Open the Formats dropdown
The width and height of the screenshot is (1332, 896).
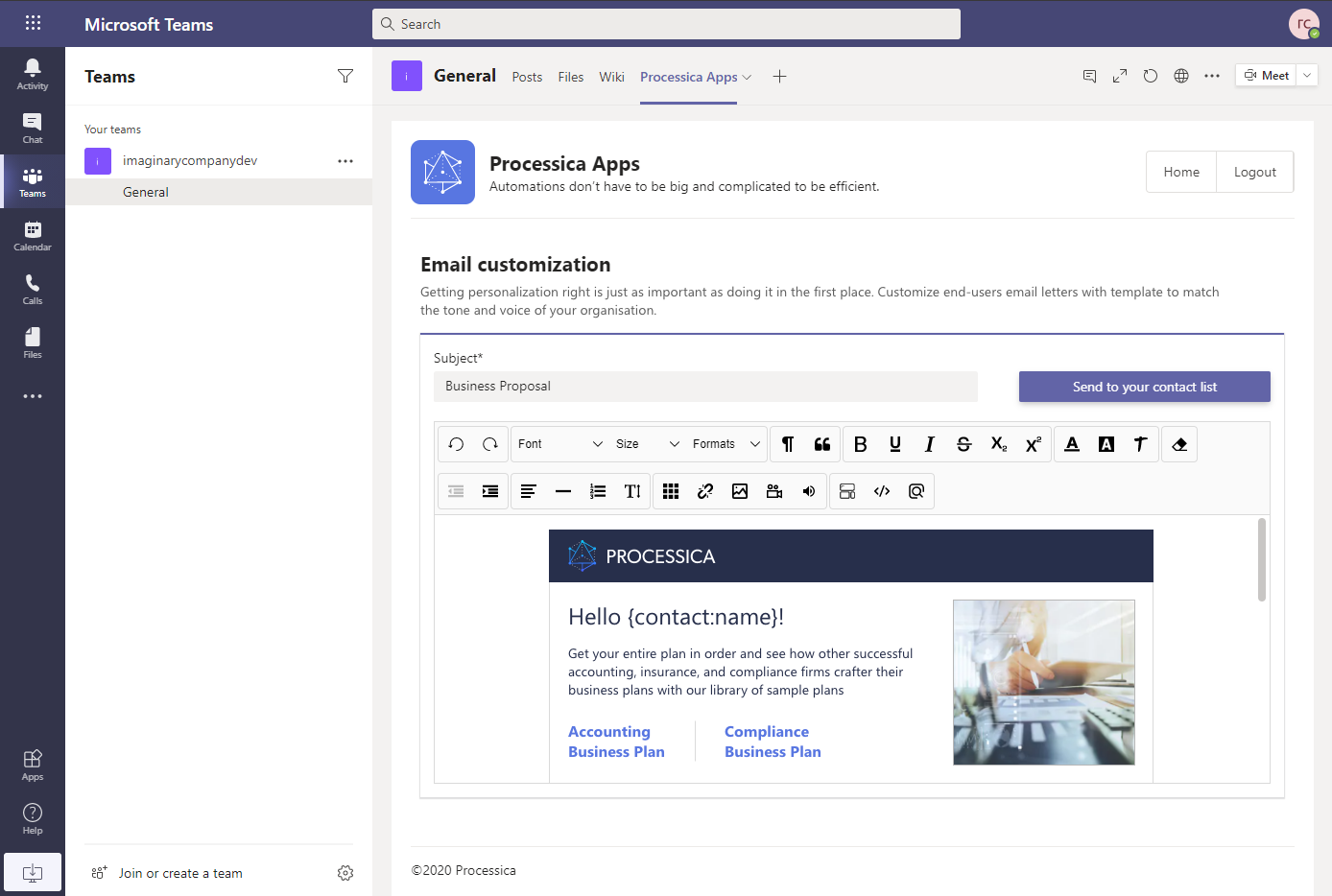click(726, 444)
